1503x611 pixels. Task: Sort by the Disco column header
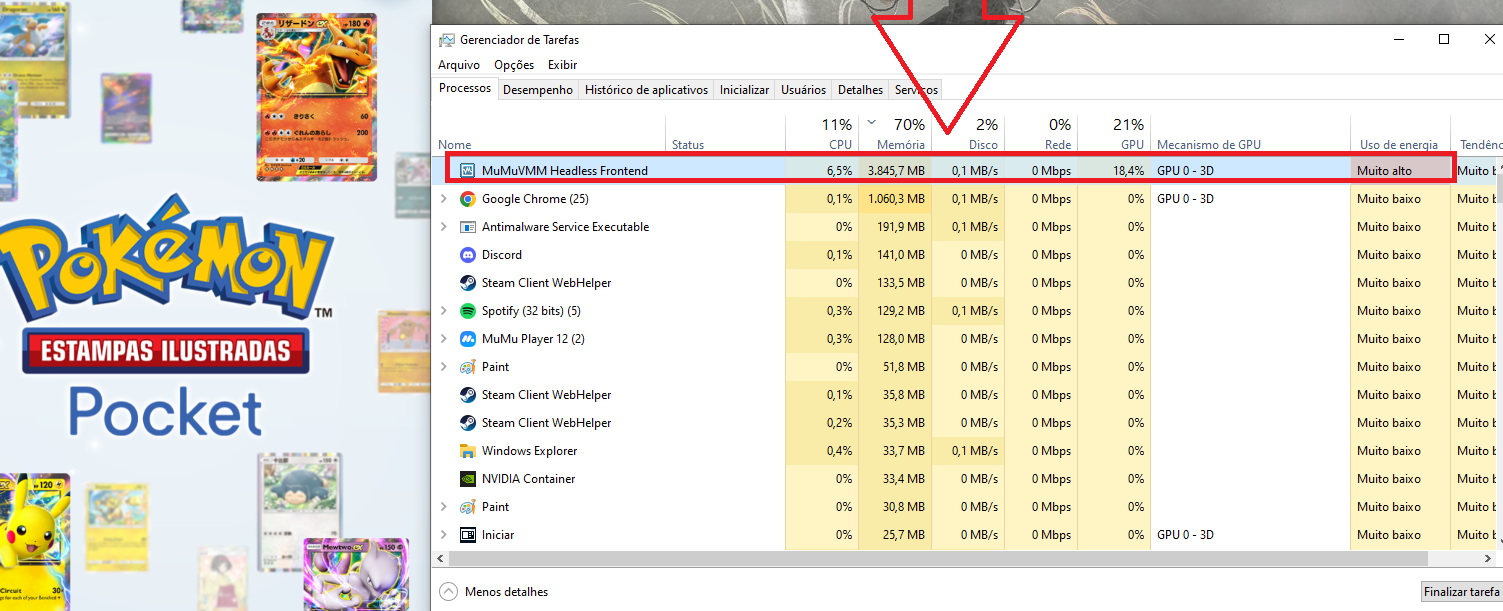[968, 134]
